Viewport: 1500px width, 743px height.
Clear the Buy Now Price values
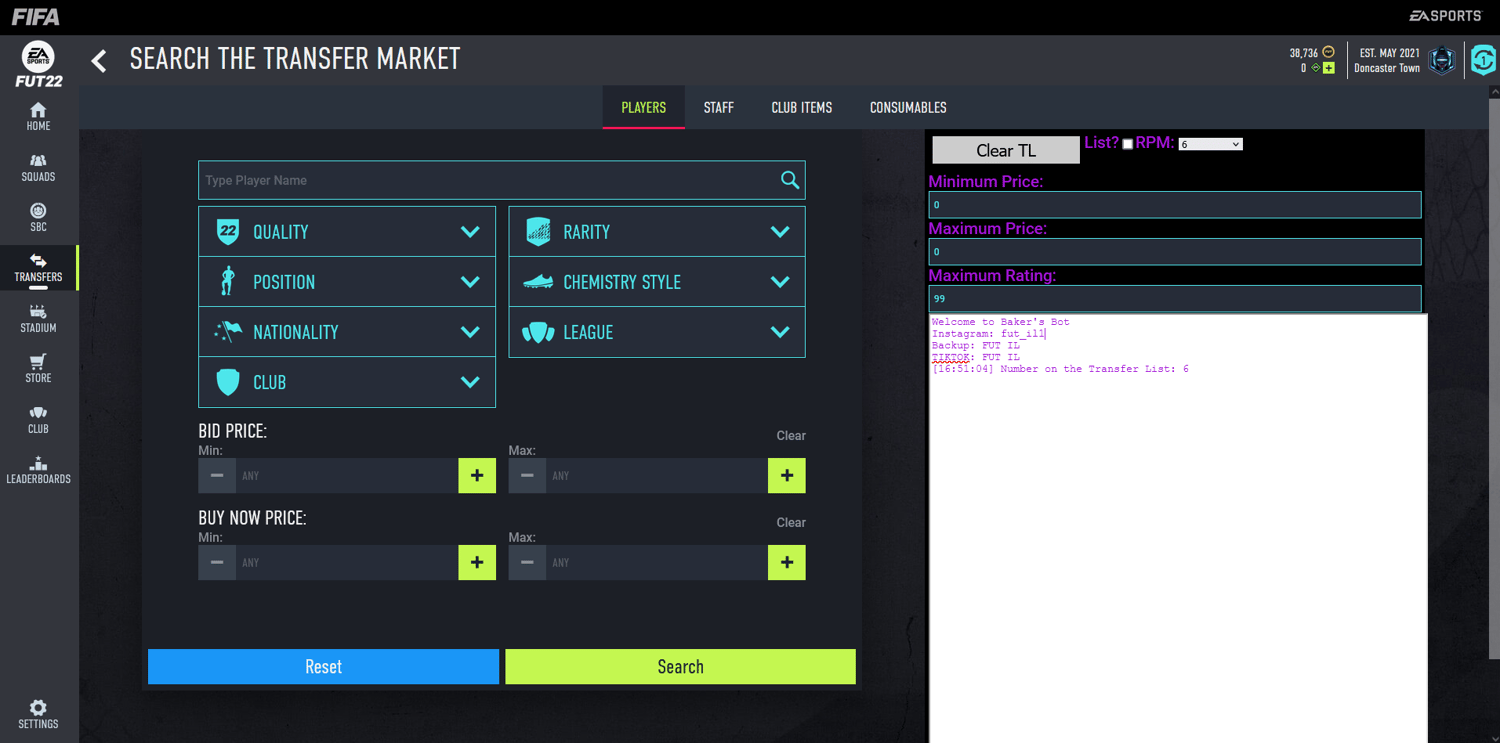(791, 523)
